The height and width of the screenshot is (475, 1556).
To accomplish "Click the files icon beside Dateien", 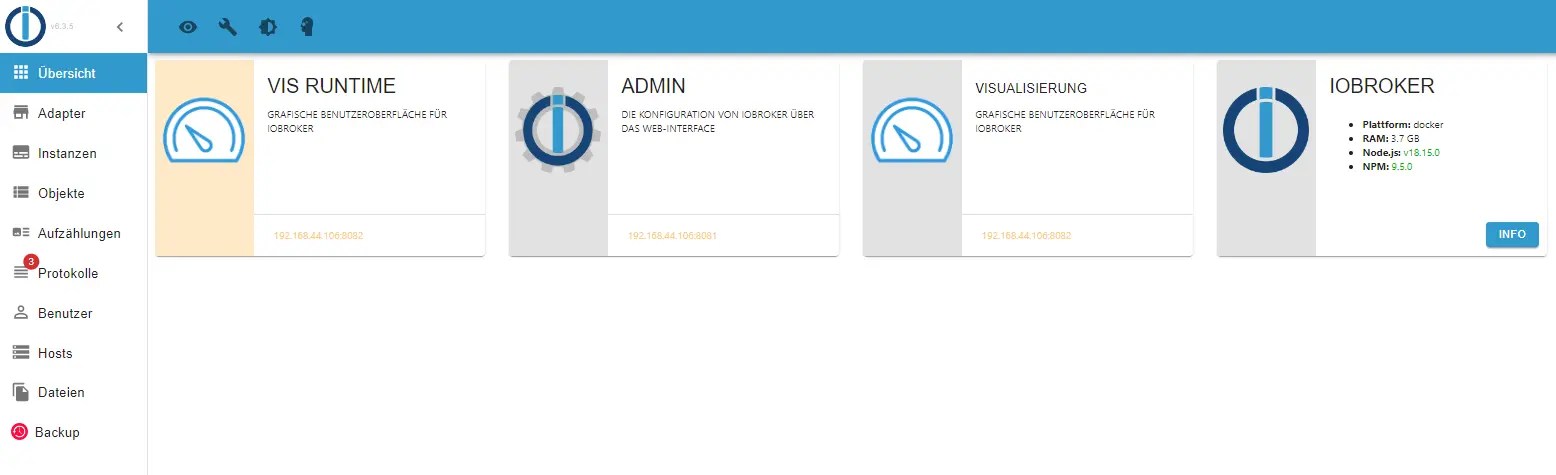I will (20, 392).
